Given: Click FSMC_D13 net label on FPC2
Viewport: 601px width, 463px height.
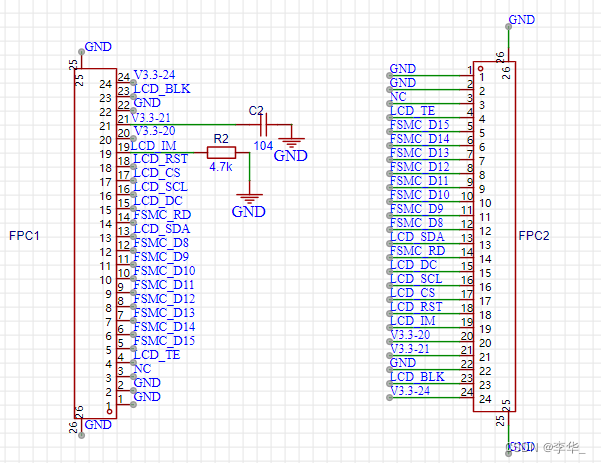Looking at the screenshot, I should click(x=419, y=153).
